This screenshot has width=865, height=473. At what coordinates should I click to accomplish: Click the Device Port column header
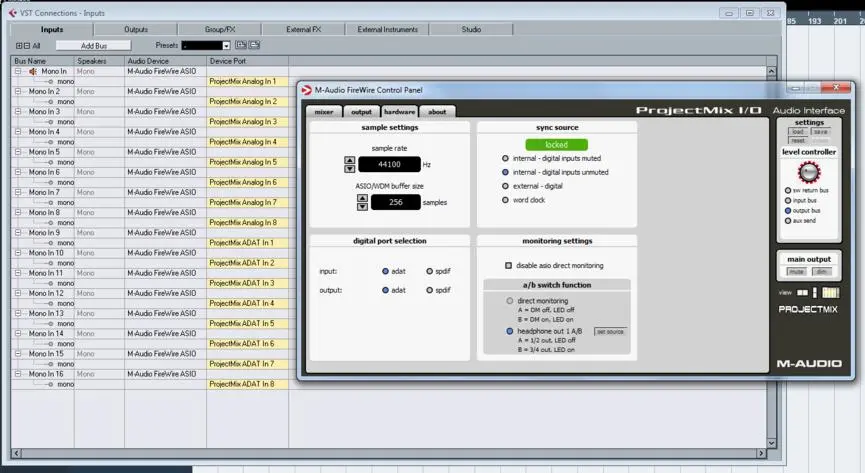(247, 61)
